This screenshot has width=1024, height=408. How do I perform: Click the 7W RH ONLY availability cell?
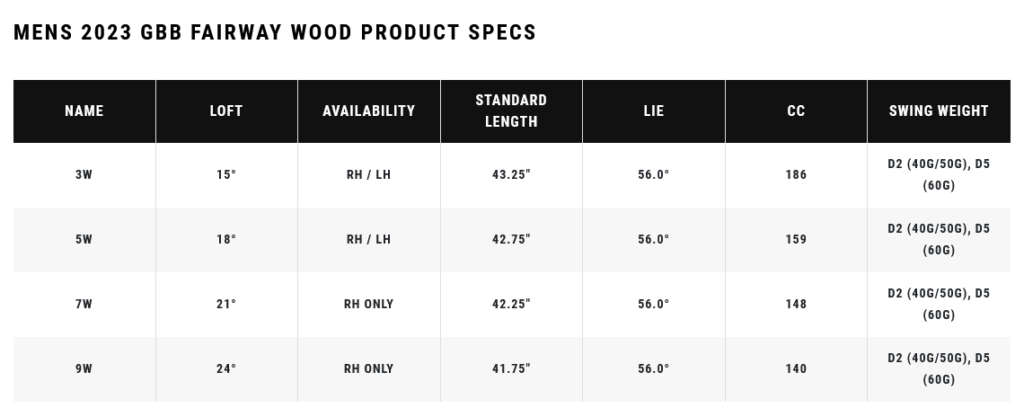369,304
